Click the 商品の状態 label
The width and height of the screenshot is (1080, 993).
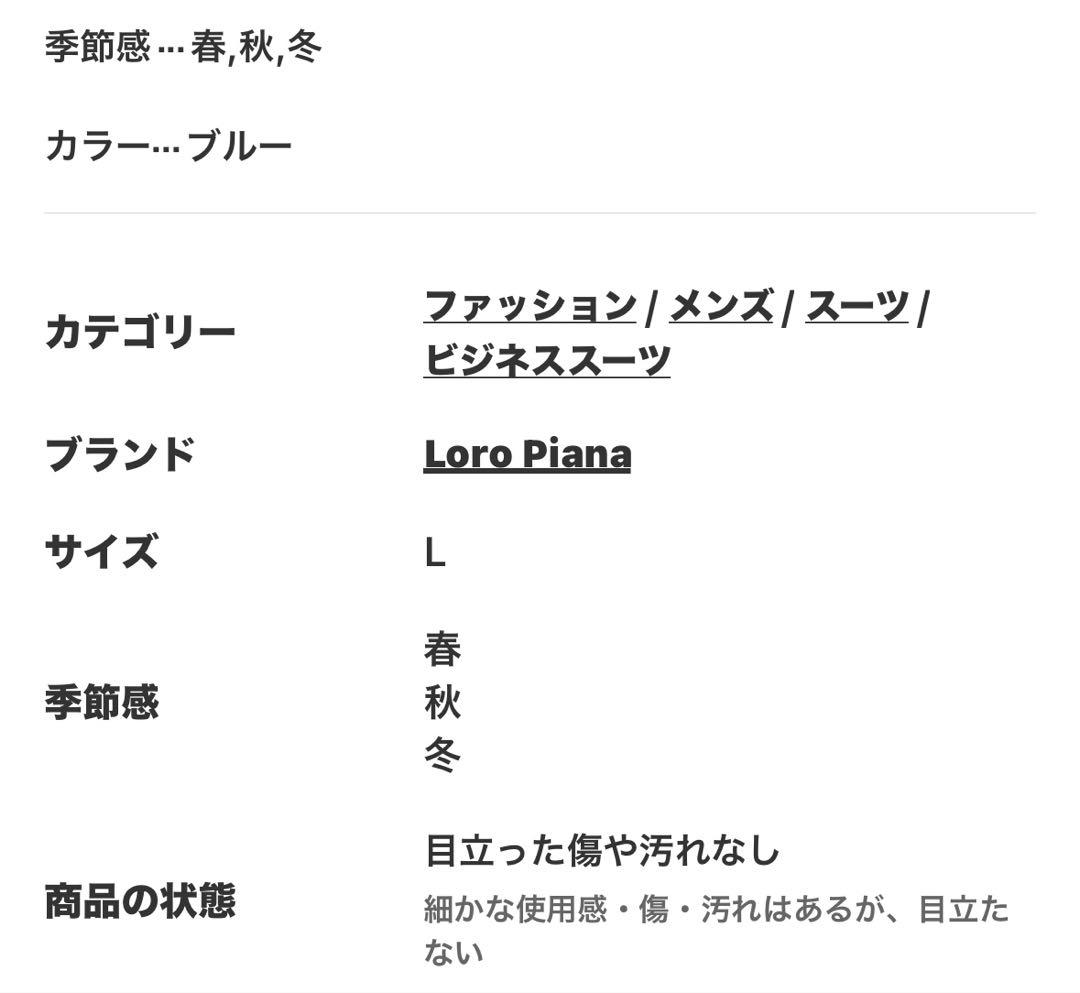pyautogui.click(x=140, y=899)
